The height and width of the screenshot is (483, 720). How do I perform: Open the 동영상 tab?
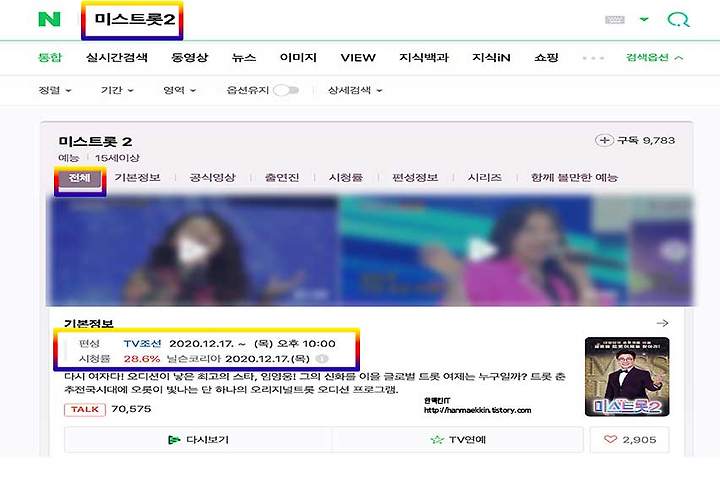point(189,57)
